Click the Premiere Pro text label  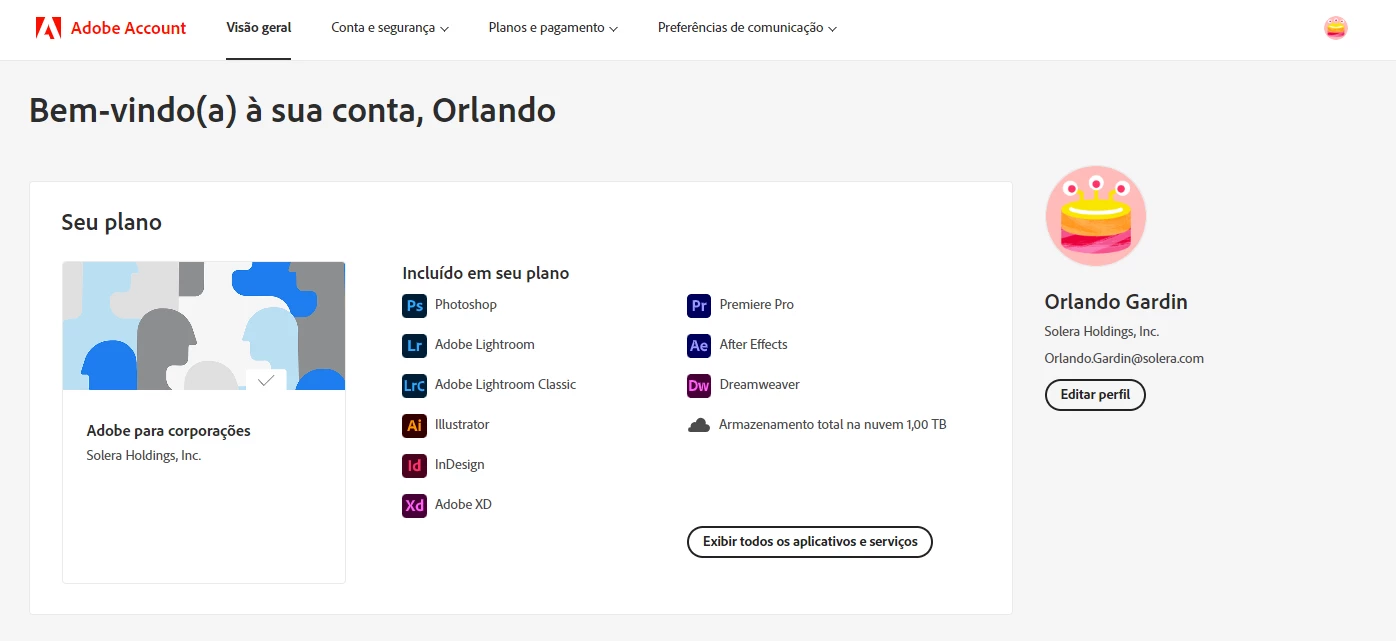757,305
